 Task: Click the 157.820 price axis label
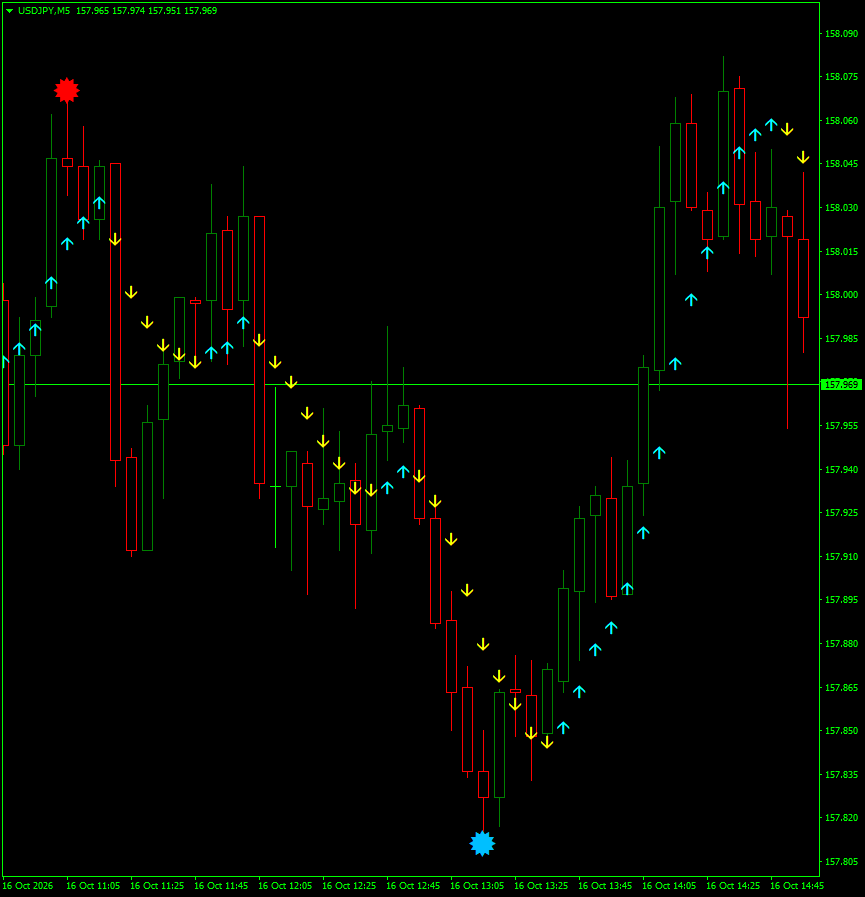pyautogui.click(x=841, y=817)
